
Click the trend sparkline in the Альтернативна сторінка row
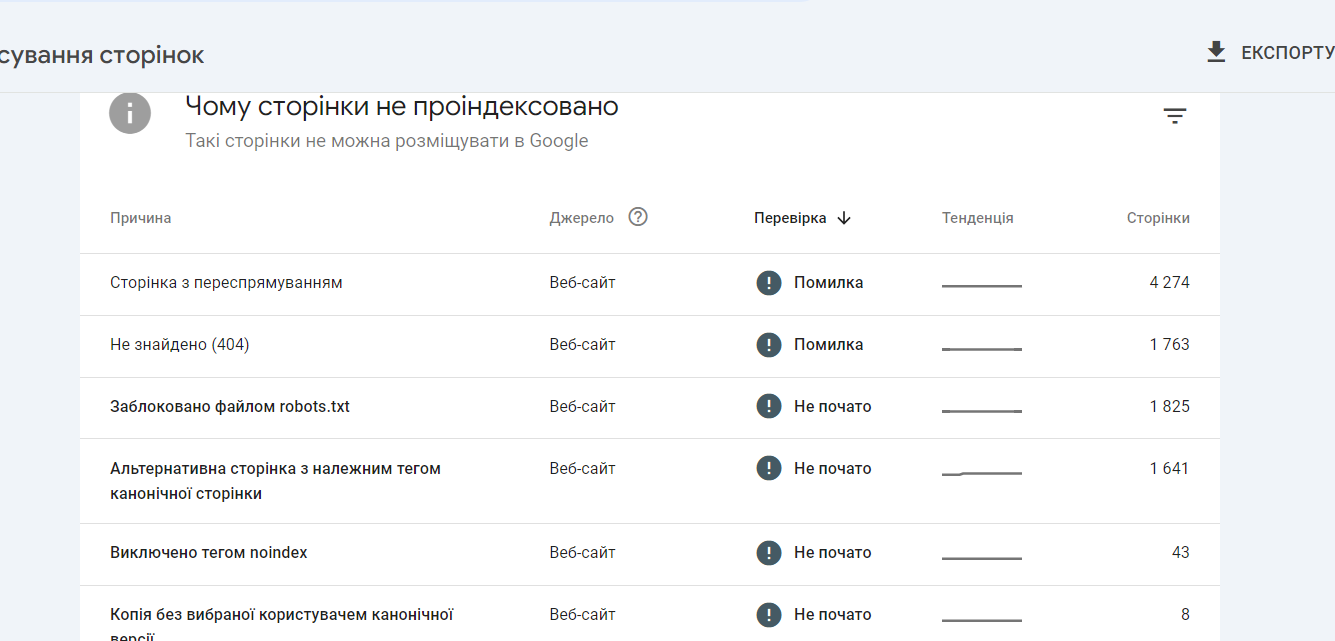(x=982, y=472)
